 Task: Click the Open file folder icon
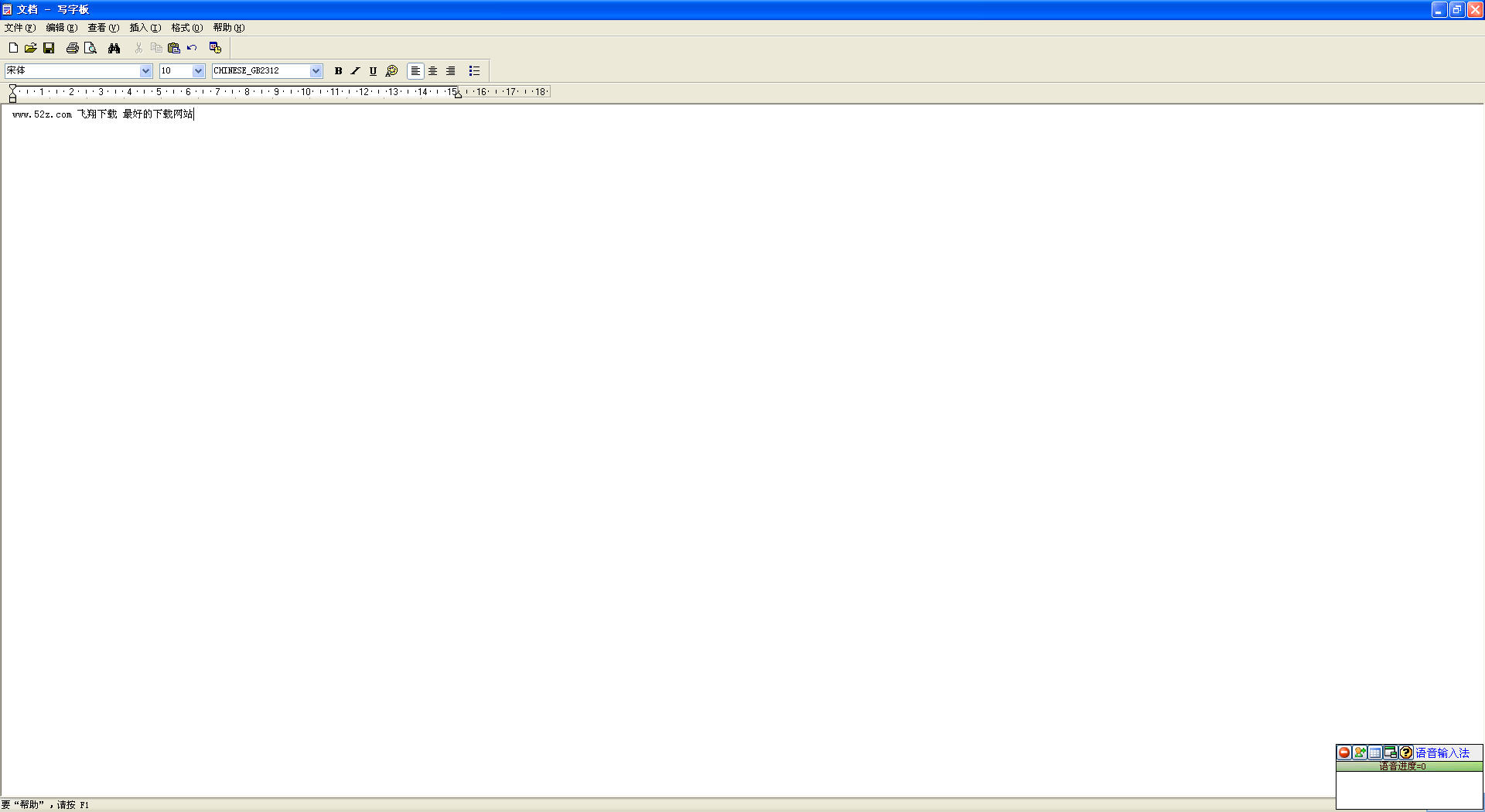[x=31, y=48]
